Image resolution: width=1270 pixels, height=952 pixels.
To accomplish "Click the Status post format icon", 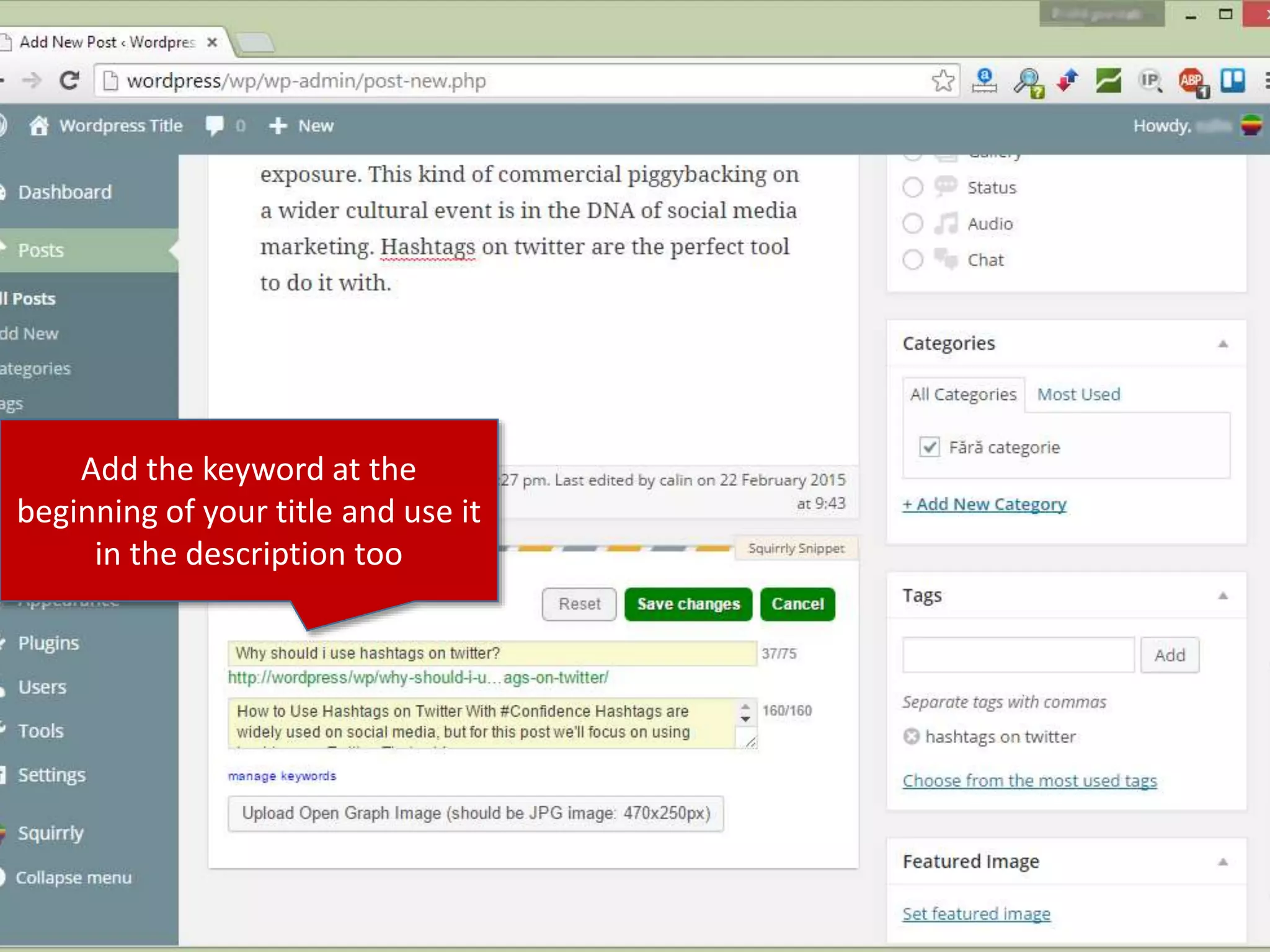I will (946, 186).
